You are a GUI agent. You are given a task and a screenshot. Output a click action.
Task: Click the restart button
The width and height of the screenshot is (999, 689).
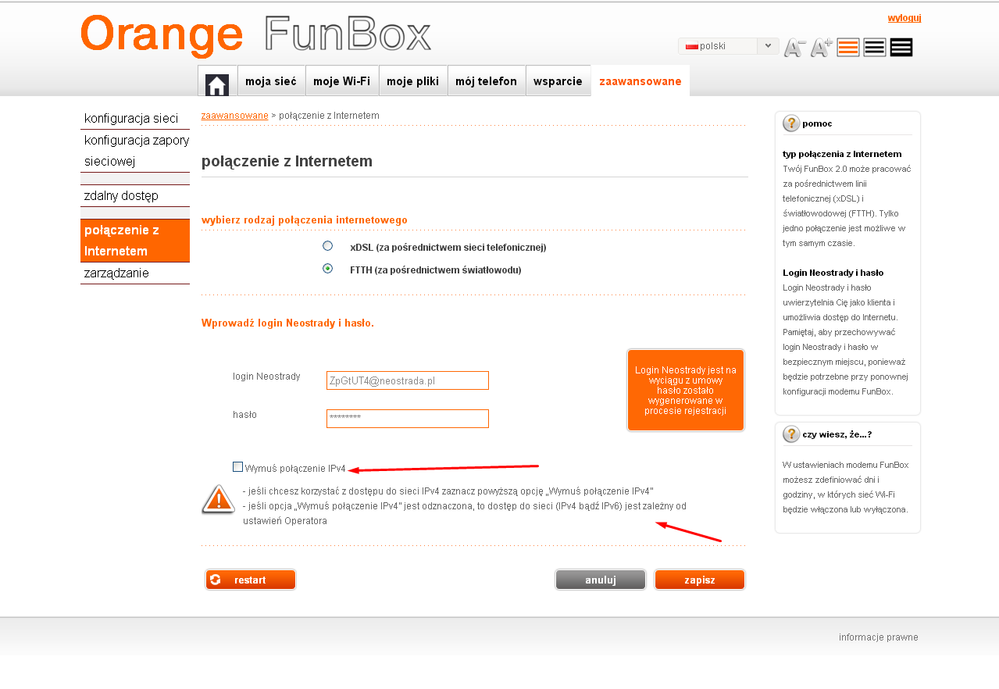point(250,579)
